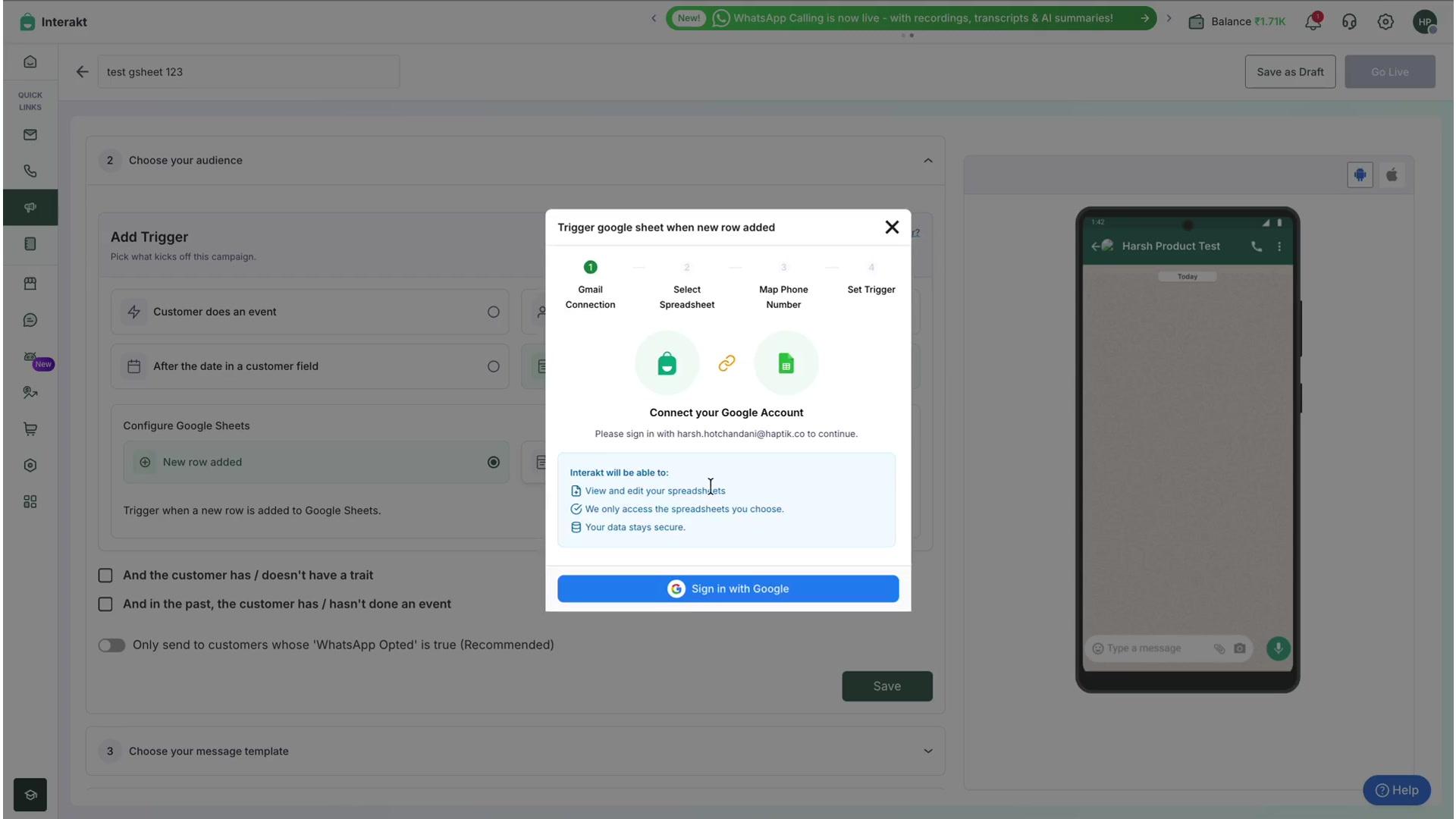This screenshot has width=1456, height=819.
Task: Click the Select Spreadsheet step
Action: [x=687, y=285]
